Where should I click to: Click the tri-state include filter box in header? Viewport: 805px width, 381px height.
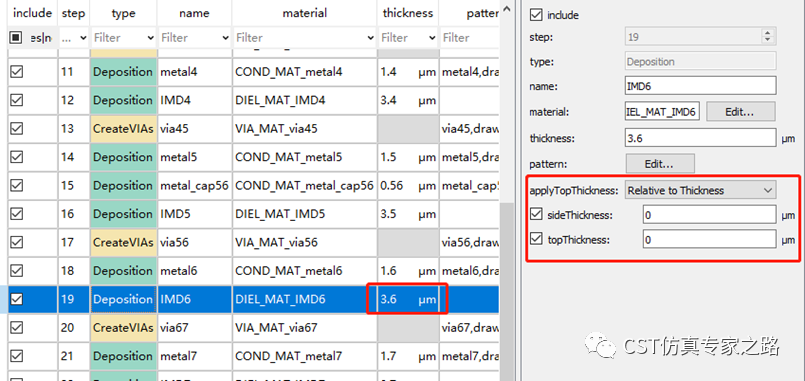pyautogui.click(x=16, y=37)
